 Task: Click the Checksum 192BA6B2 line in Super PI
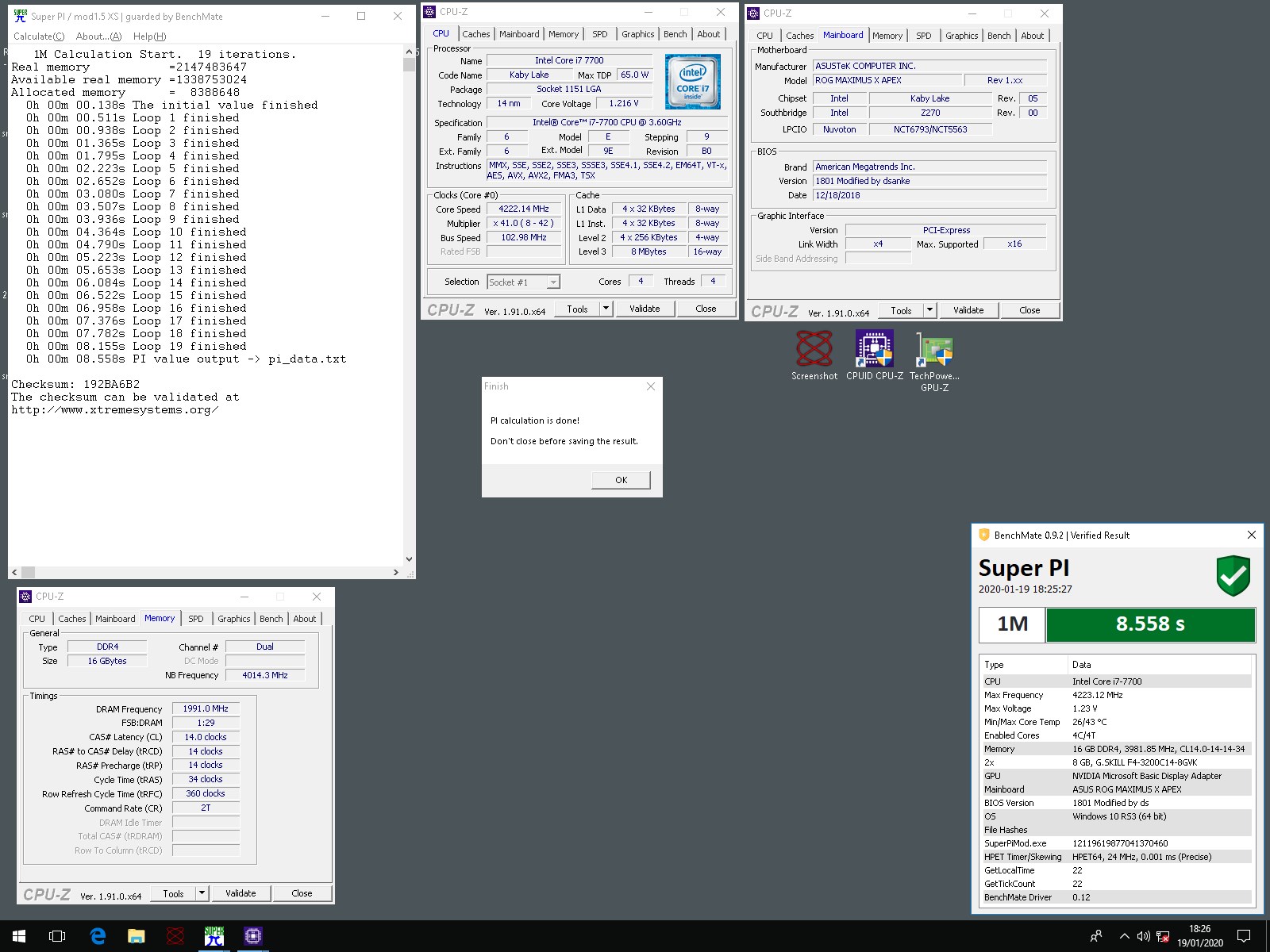tap(75, 384)
